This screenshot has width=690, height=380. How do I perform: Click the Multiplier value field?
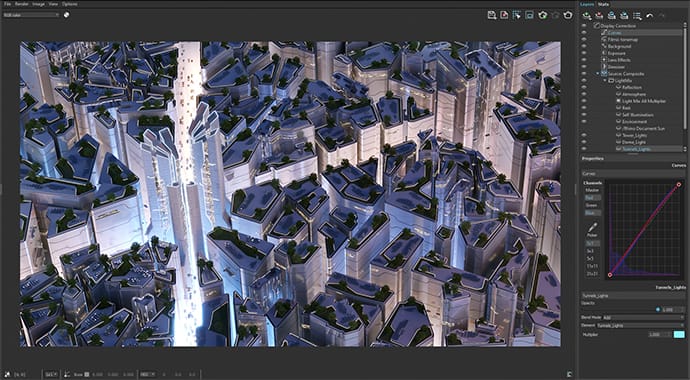click(x=660, y=335)
